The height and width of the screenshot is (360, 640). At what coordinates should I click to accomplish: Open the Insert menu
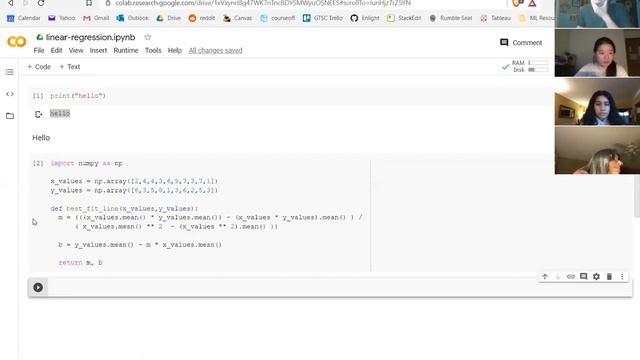coord(98,51)
